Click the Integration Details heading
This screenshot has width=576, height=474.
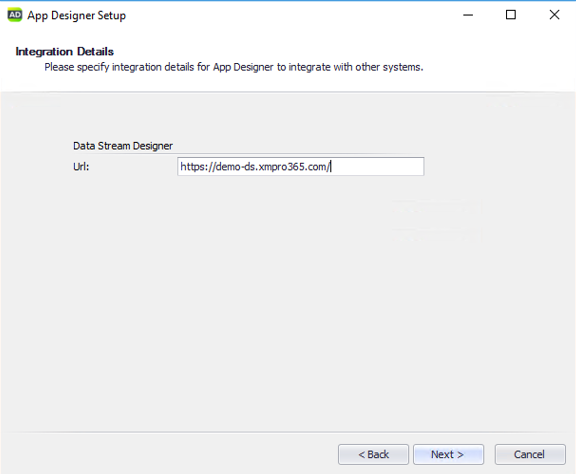65,51
